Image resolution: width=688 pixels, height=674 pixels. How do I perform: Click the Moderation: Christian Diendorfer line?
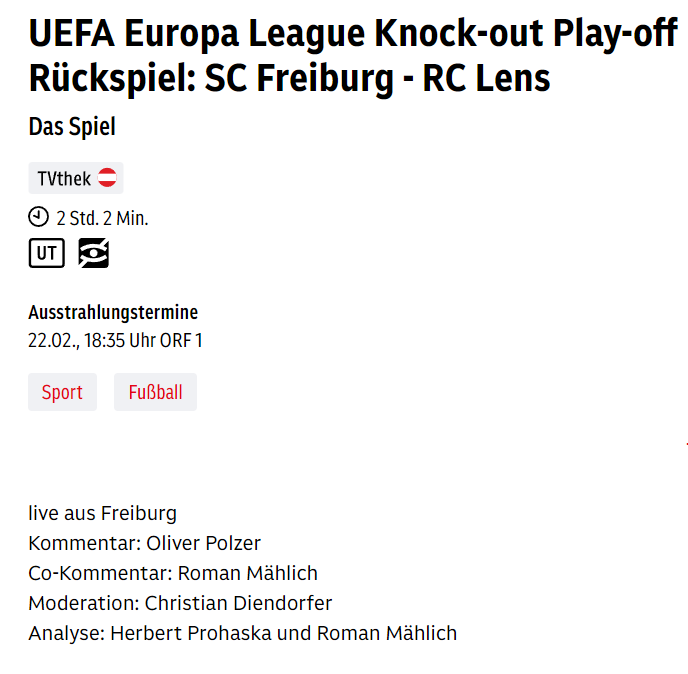point(180,603)
